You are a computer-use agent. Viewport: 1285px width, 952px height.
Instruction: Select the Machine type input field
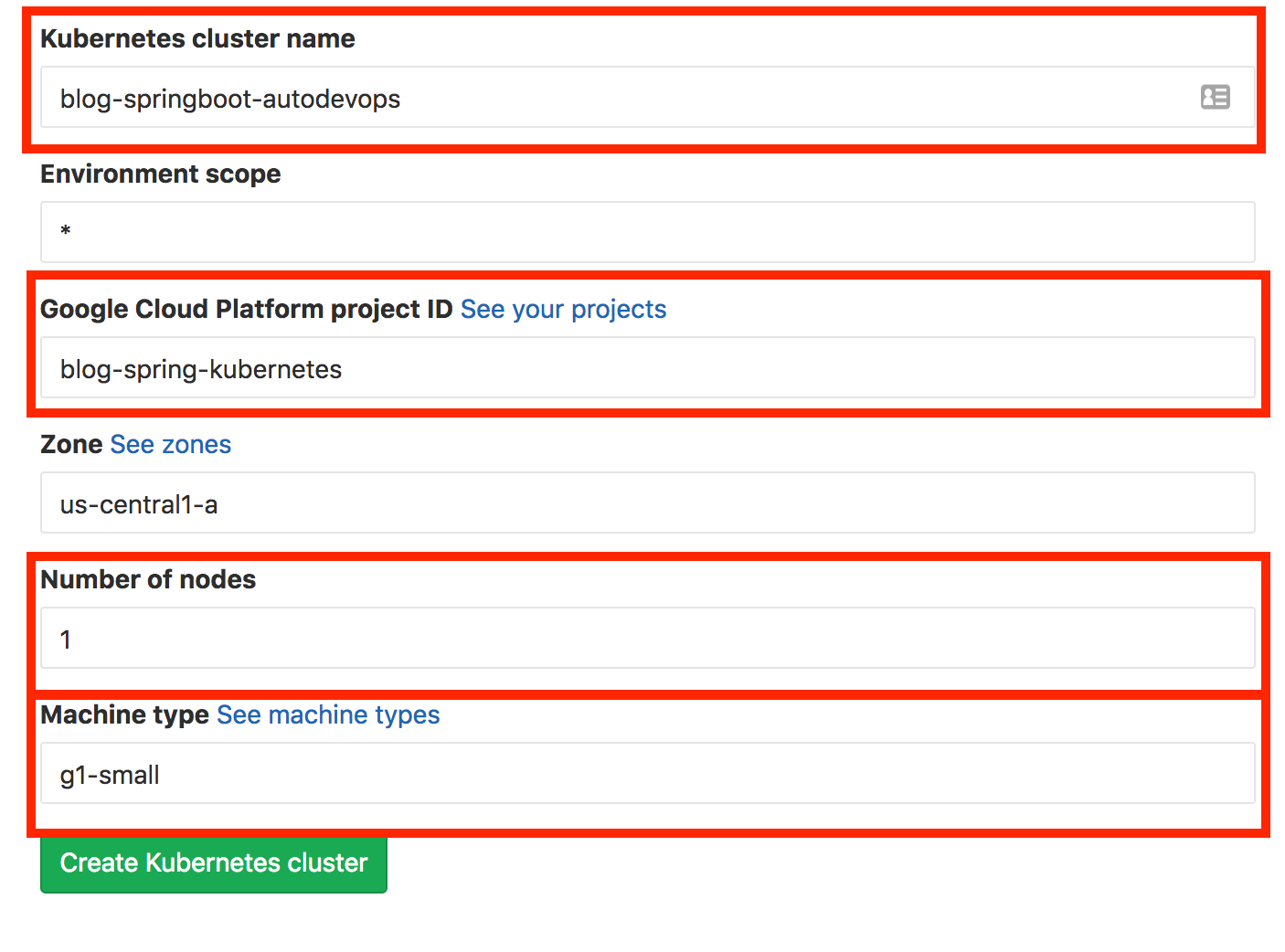click(x=647, y=773)
